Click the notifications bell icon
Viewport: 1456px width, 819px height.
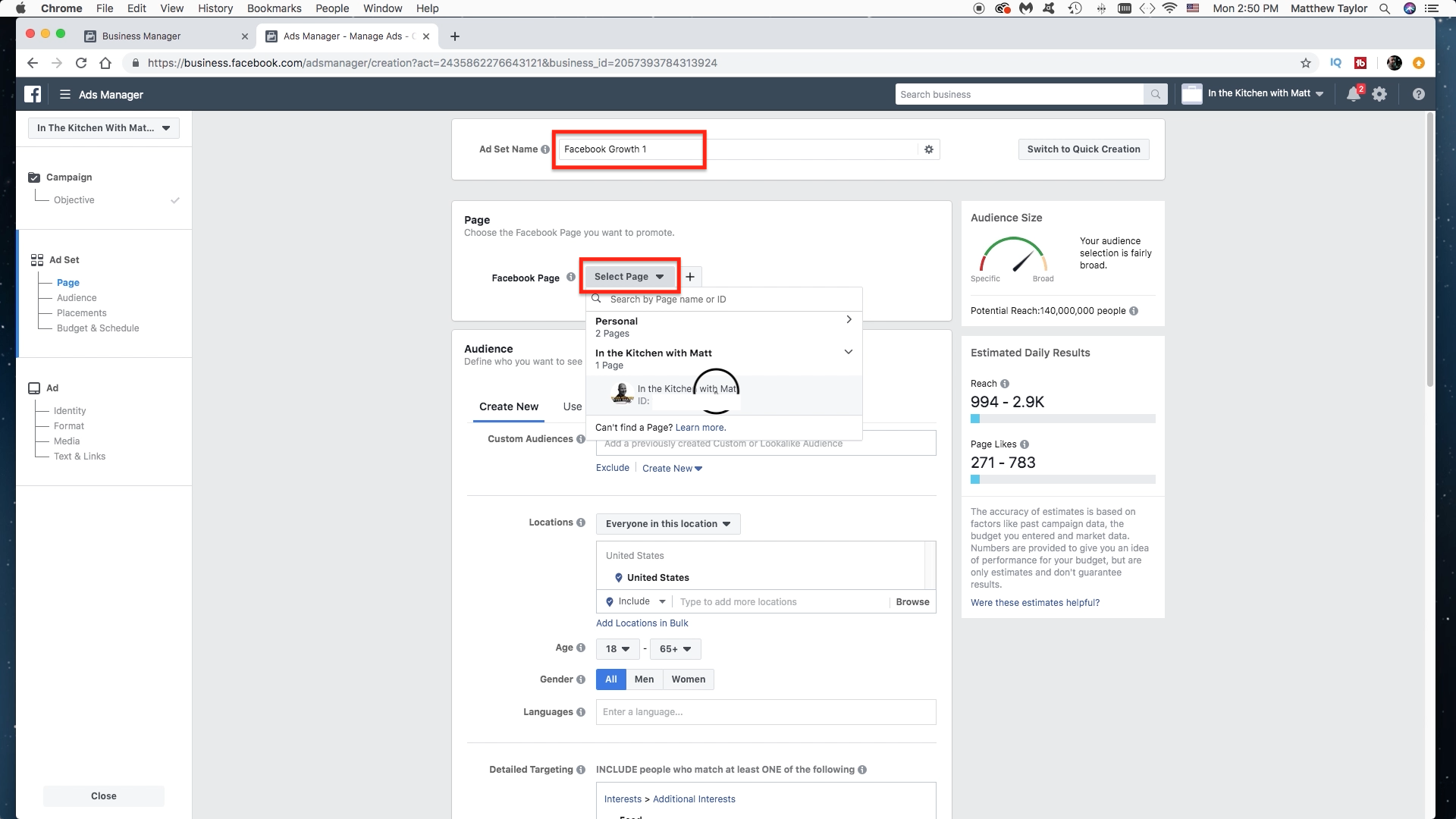[x=1355, y=94]
